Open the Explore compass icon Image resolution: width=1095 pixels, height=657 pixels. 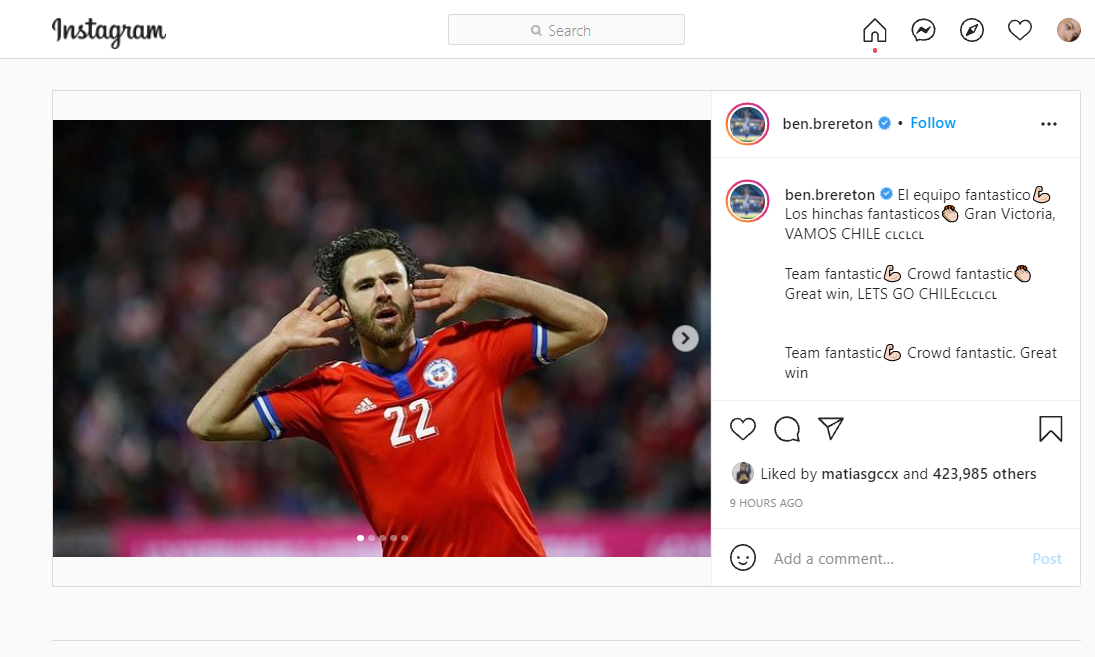coord(971,31)
